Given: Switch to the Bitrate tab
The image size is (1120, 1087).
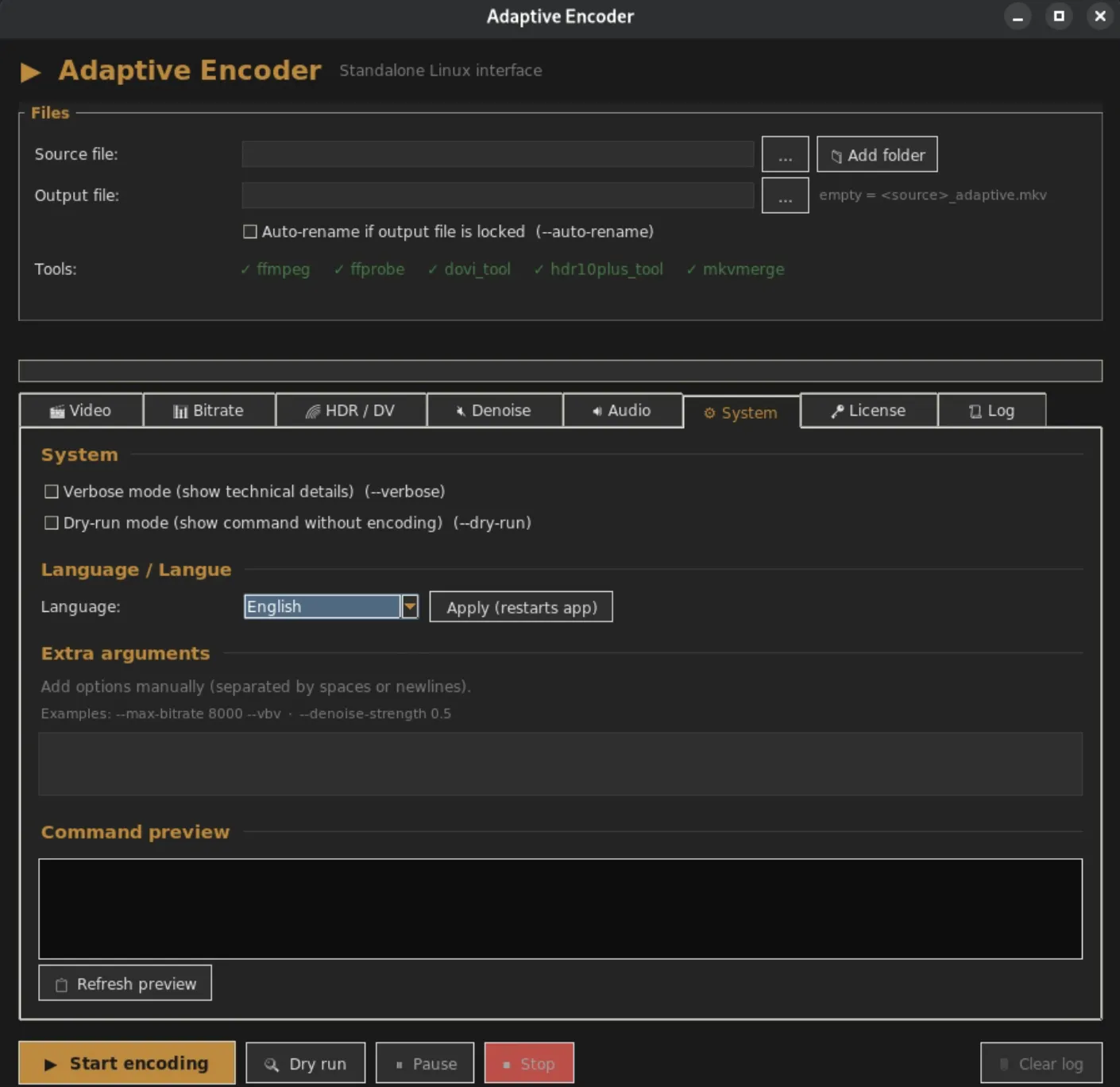Looking at the screenshot, I should point(210,411).
